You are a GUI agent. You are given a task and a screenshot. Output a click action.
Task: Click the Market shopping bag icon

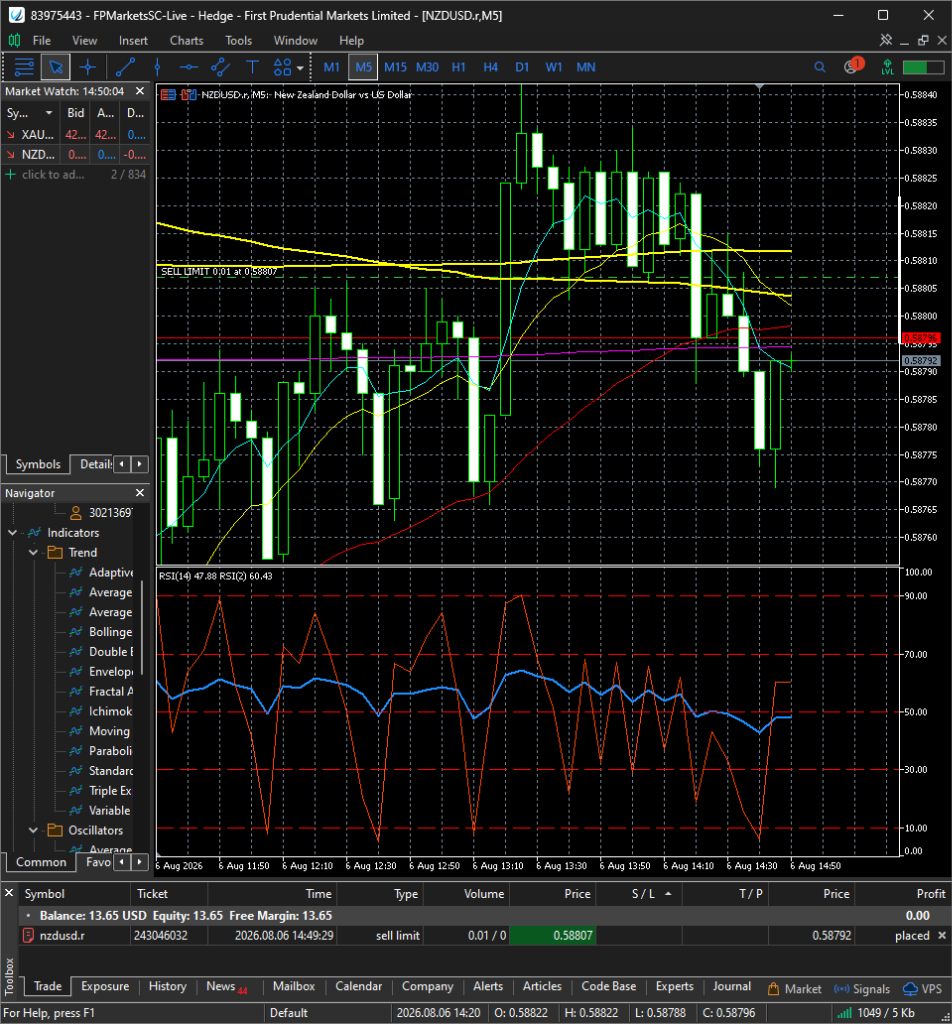pyautogui.click(x=774, y=989)
